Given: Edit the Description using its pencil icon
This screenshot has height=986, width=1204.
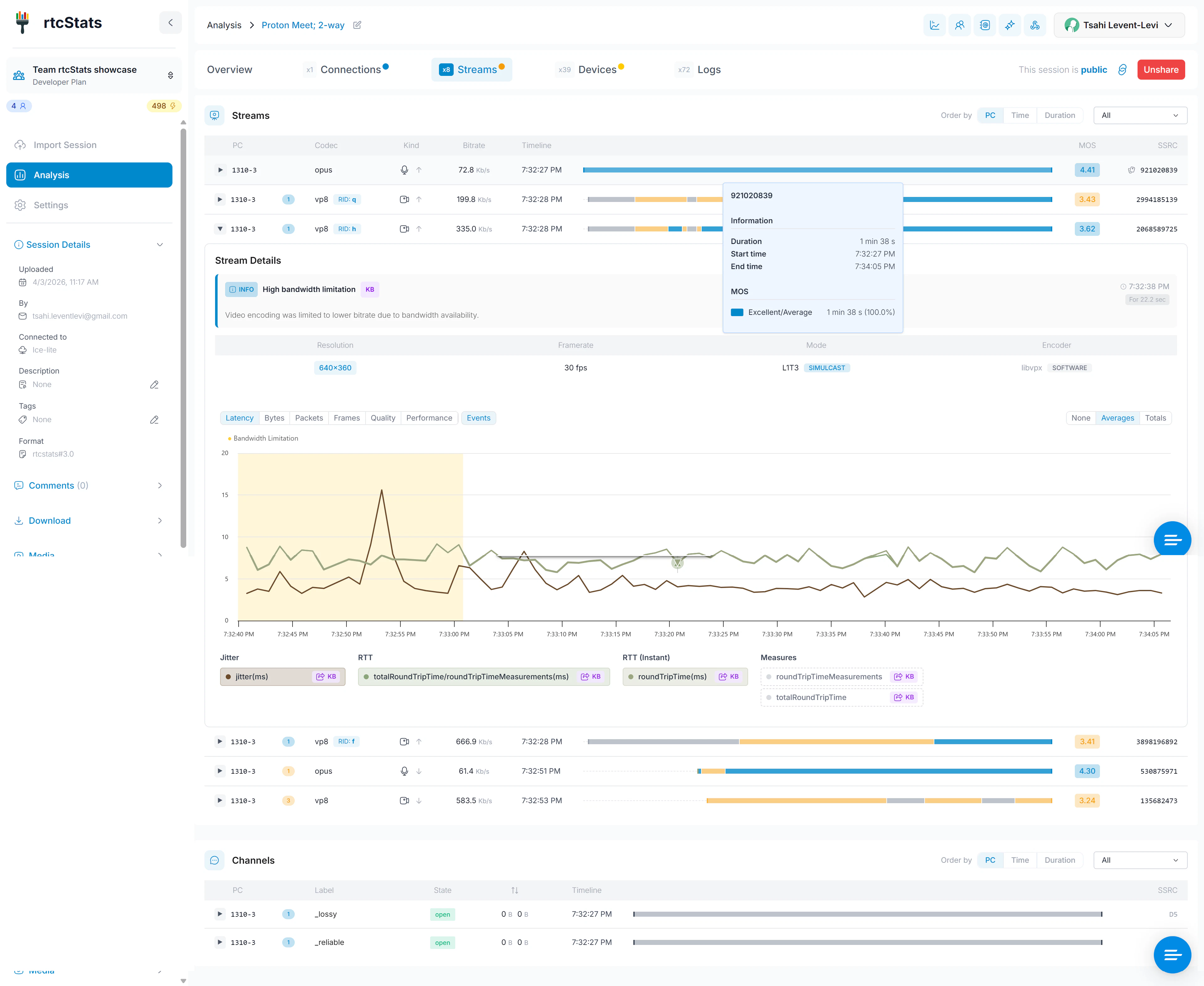Looking at the screenshot, I should (x=154, y=384).
